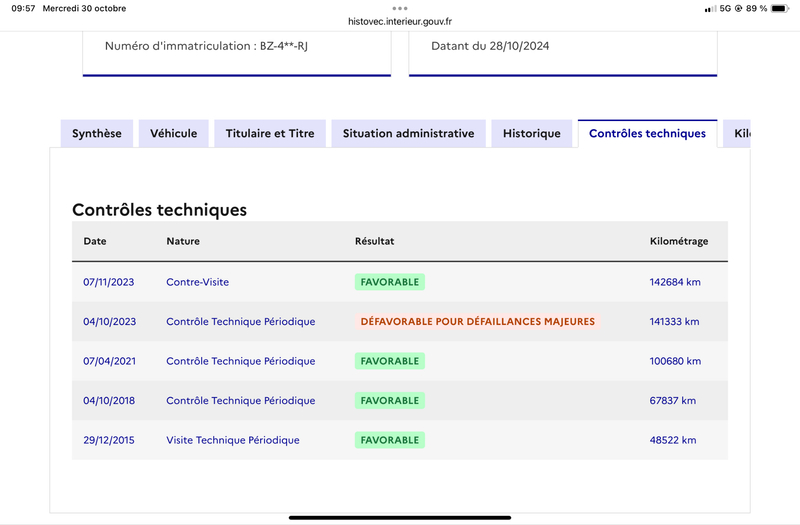Image resolution: width=800 pixels, height=525 pixels.
Task: Select the 100680 km value
Action: point(675,361)
